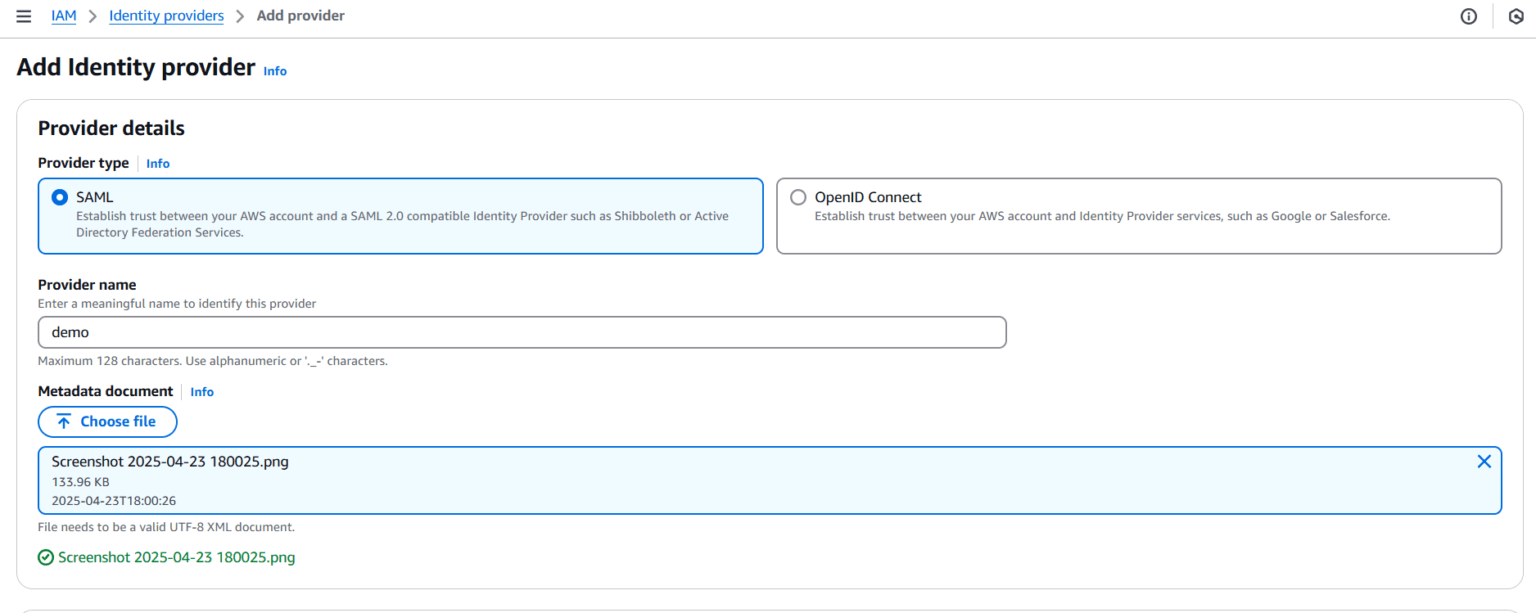Click Info beside Add Identity provider heading
The height and width of the screenshot is (613, 1536).
point(274,70)
